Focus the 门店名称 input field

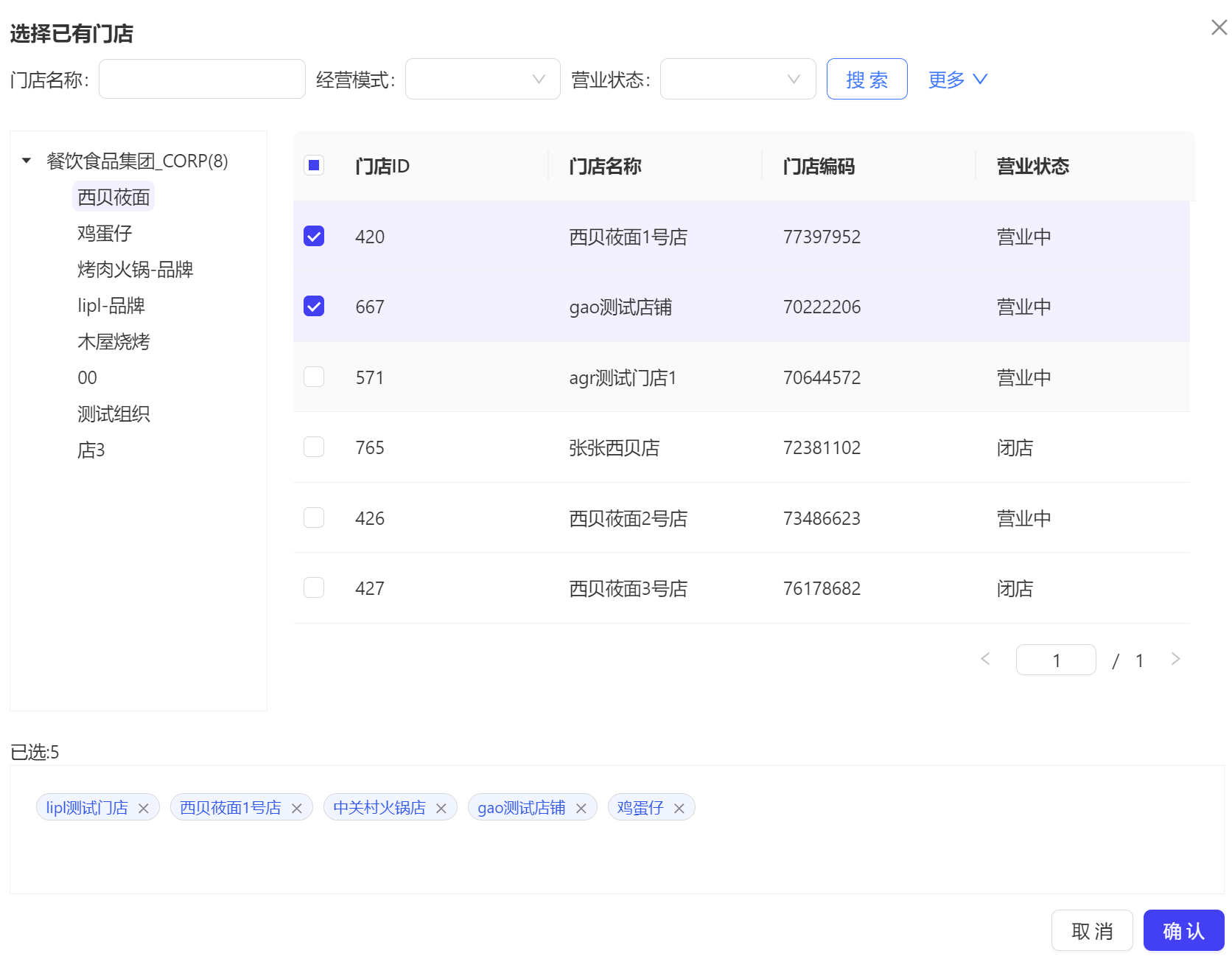pyautogui.click(x=202, y=79)
